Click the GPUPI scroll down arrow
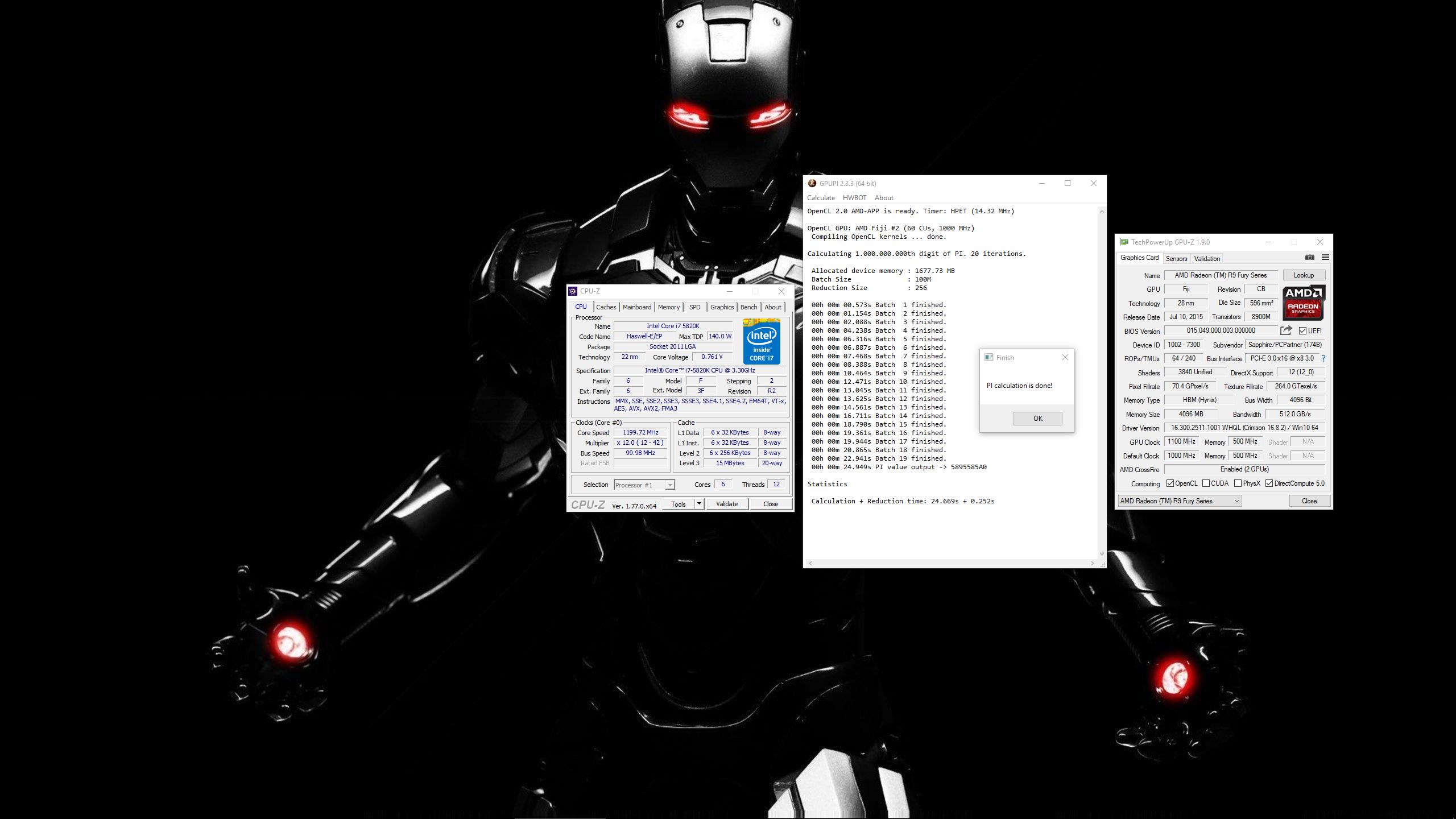 (1102, 554)
